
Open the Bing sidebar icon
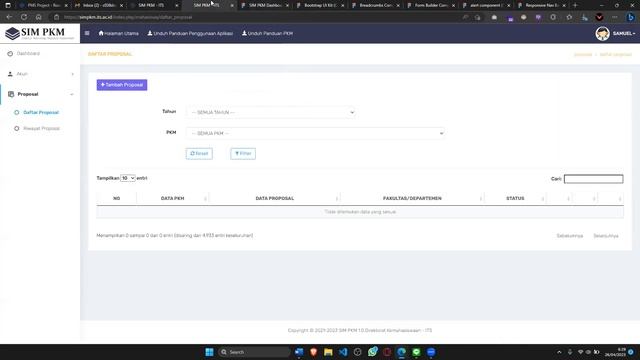click(x=631, y=17)
